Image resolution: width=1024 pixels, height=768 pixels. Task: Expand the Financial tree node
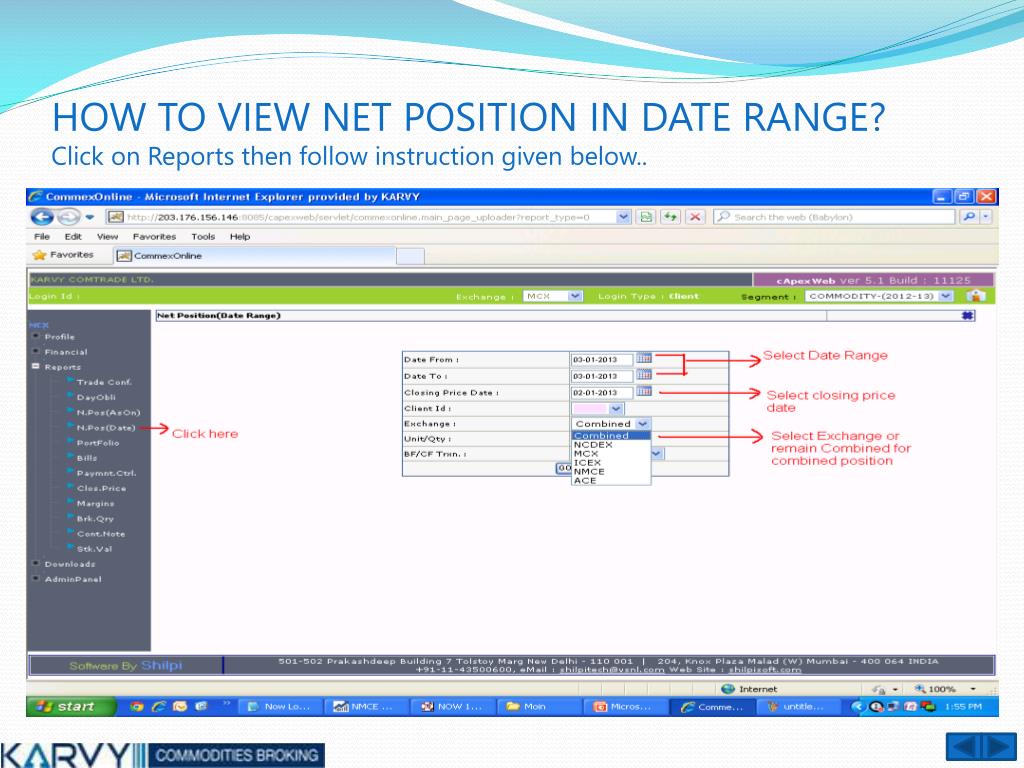[x=36, y=351]
